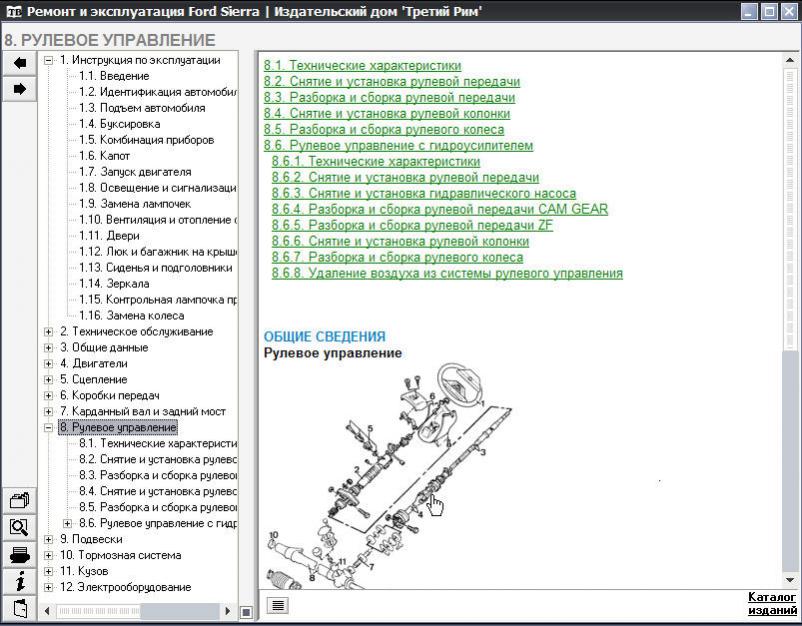Click the tree horizontal scrollbar left arrow
Viewport: 802px width, 626px height.
click(47, 611)
